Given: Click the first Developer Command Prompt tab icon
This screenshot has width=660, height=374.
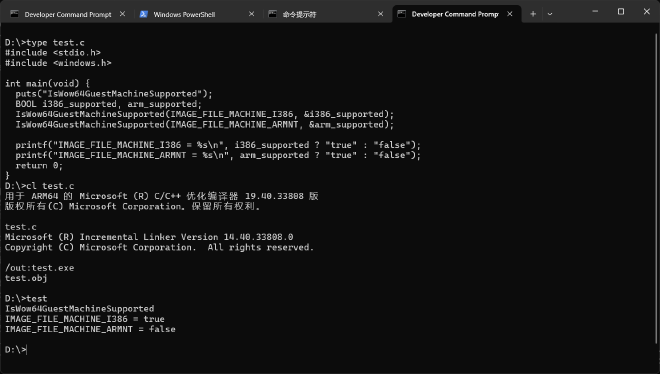Looking at the screenshot, I should (x=14, y=14).
